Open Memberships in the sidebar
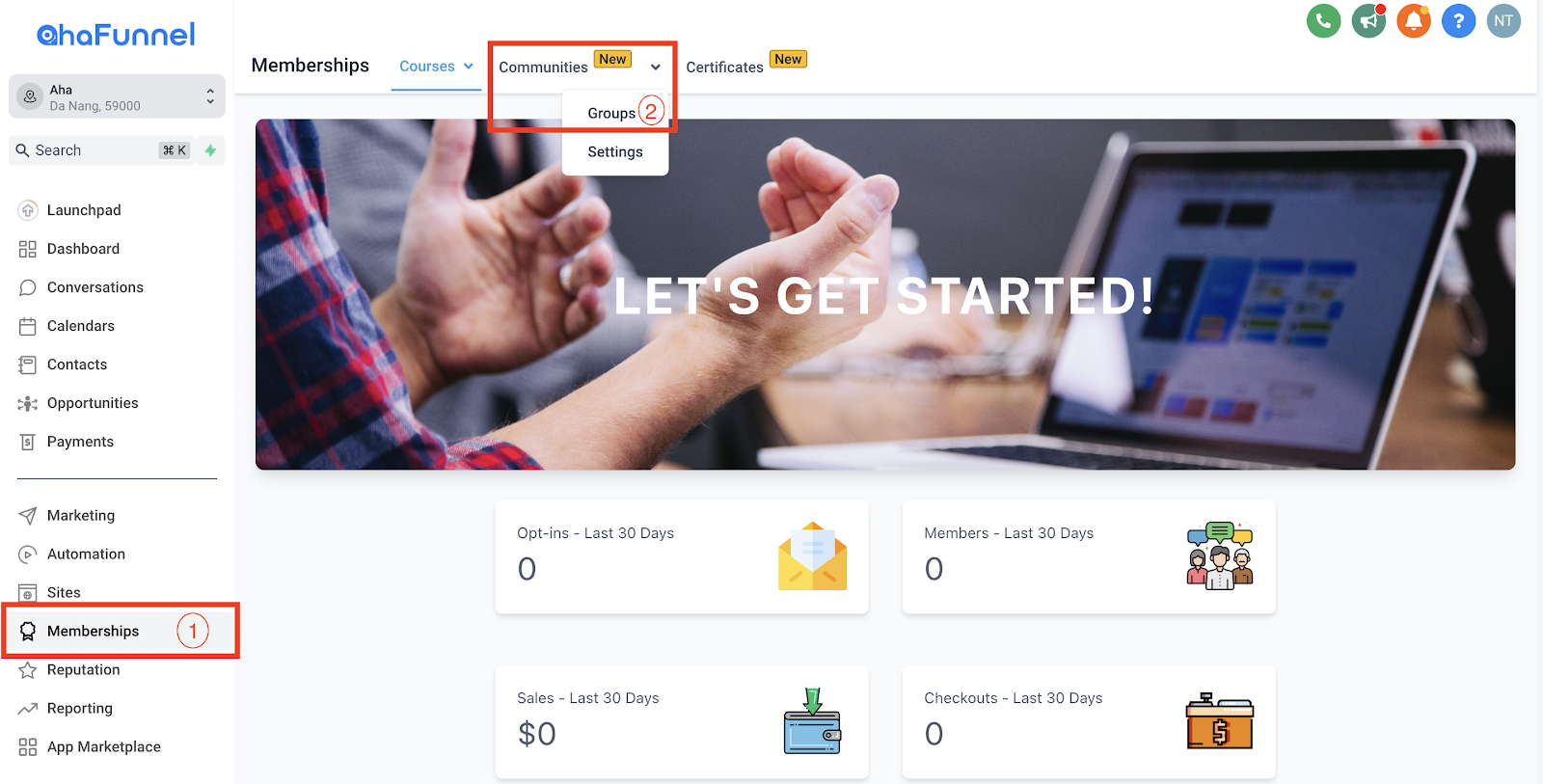The width and height of the screenshot is (1543, 784). [x=93, y=631]
